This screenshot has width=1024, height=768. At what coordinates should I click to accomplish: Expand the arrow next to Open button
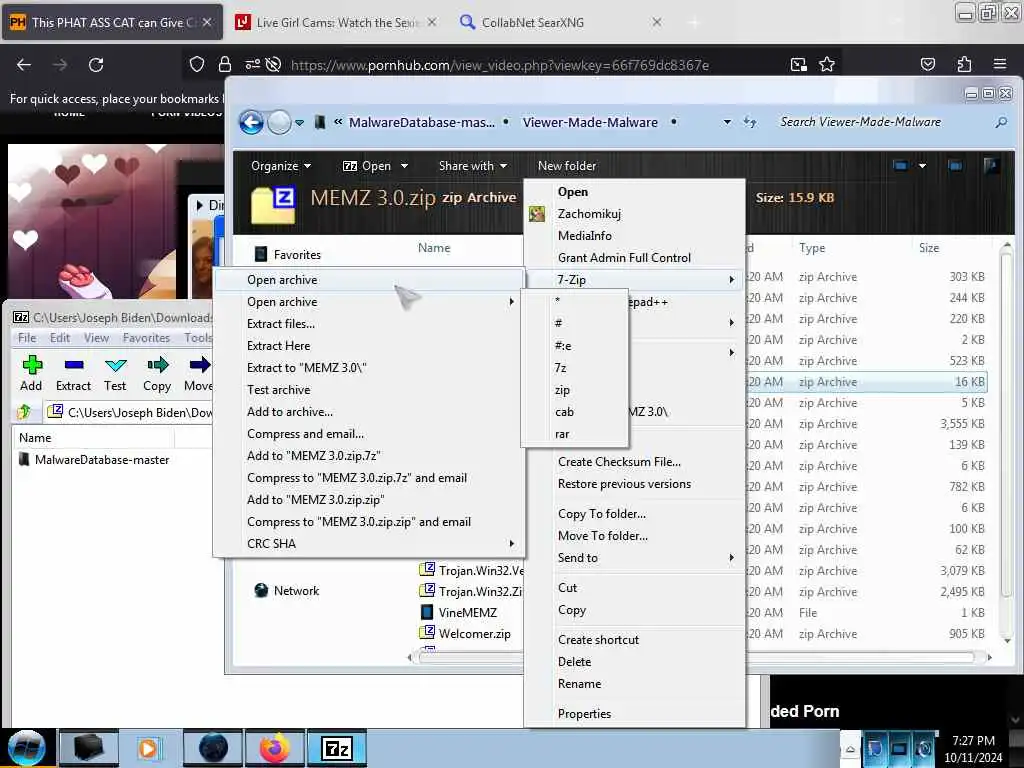[x=404, y=166]
